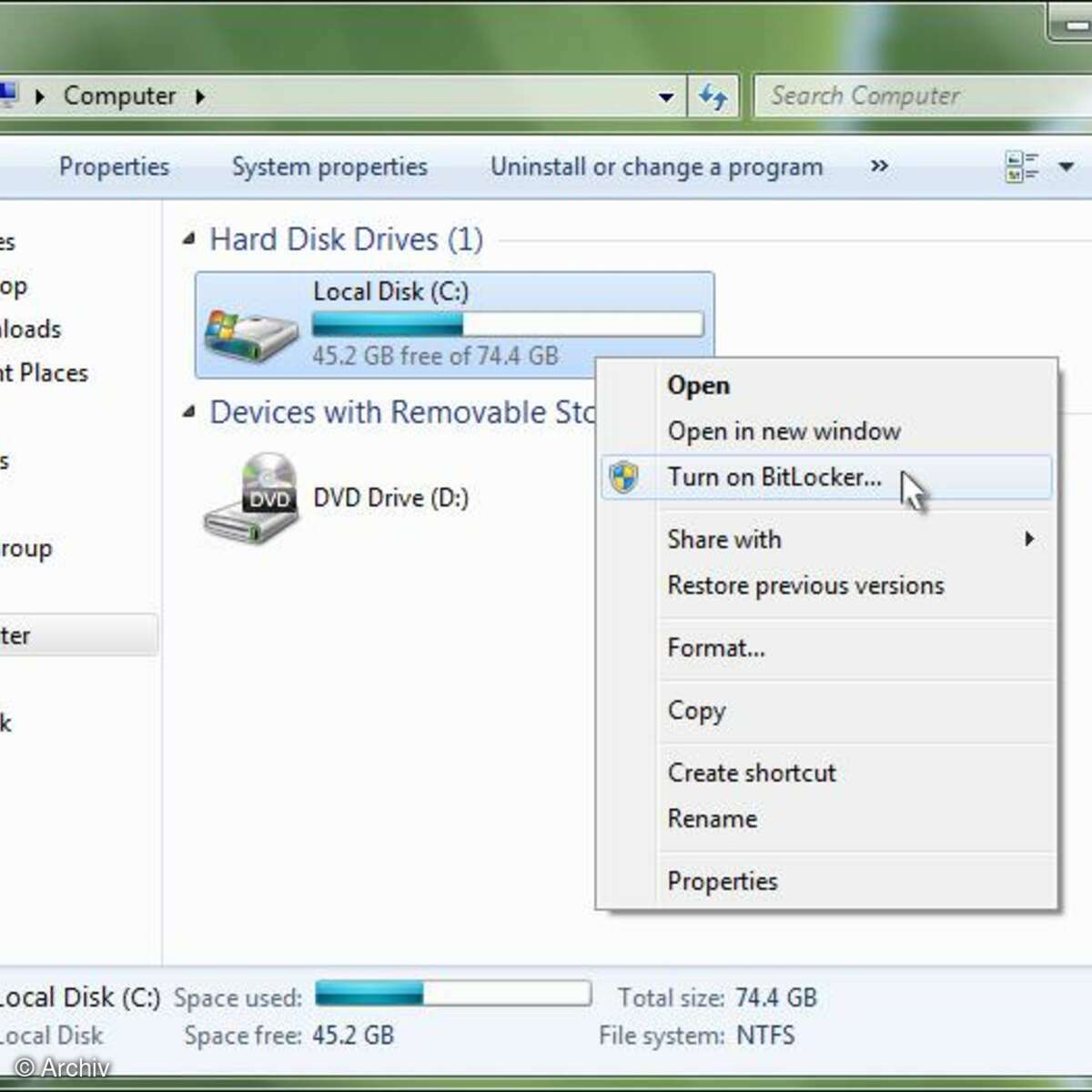
Task: Select Restore previous versions menu entry
Action: pos(805,585)
